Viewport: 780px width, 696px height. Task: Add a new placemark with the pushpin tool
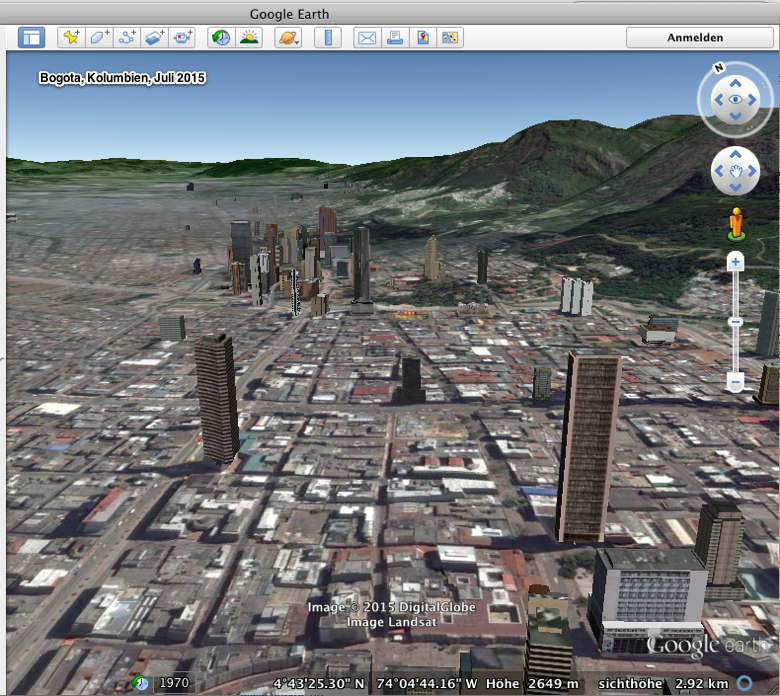[x=72, y=38]
